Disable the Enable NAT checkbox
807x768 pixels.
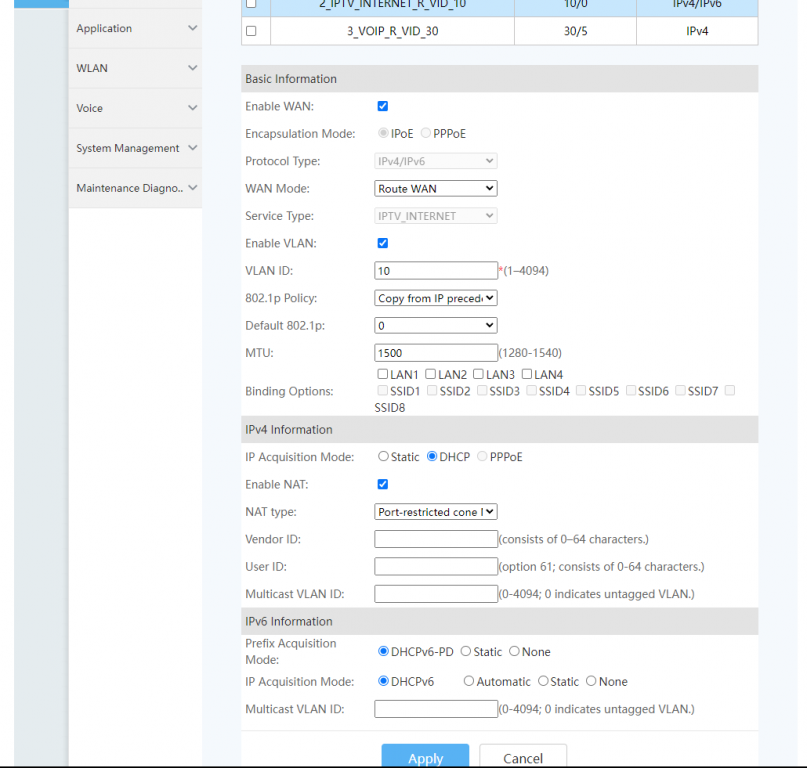tap(383, 484)
